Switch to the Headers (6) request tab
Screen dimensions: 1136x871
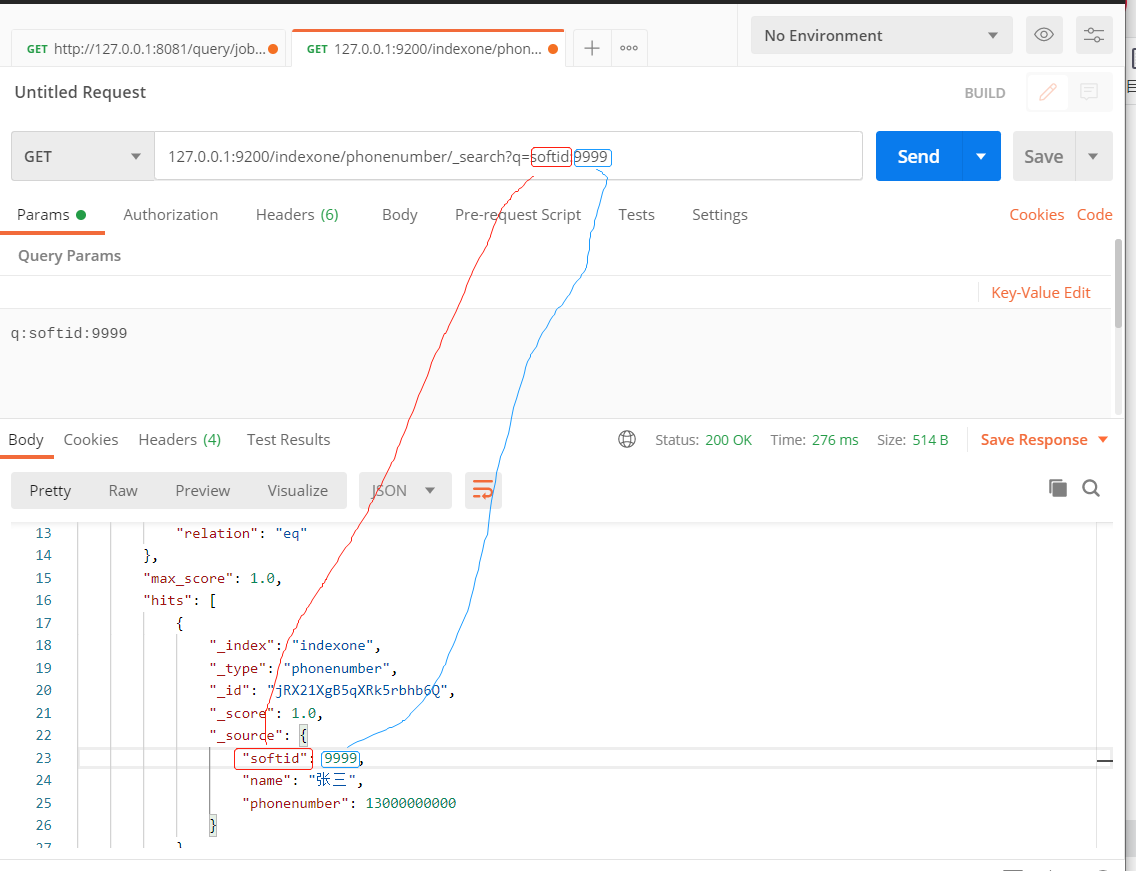click(x=297, y=214)
